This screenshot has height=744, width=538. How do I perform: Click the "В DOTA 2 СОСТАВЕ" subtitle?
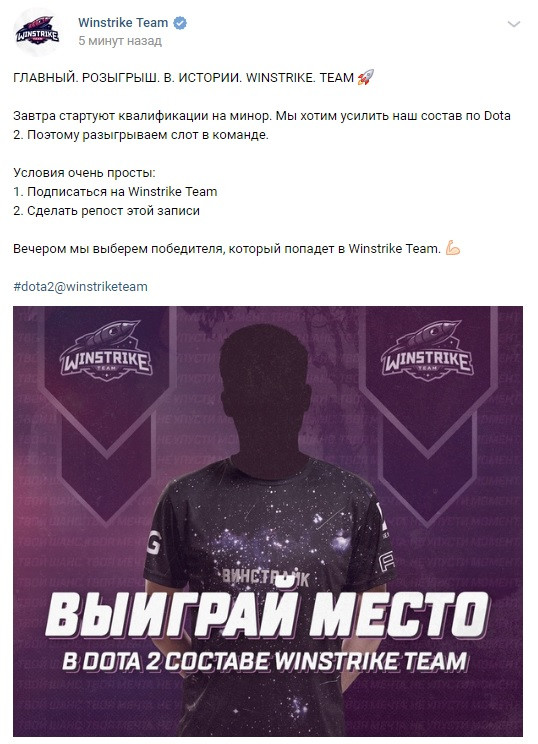tap(166, 661)
